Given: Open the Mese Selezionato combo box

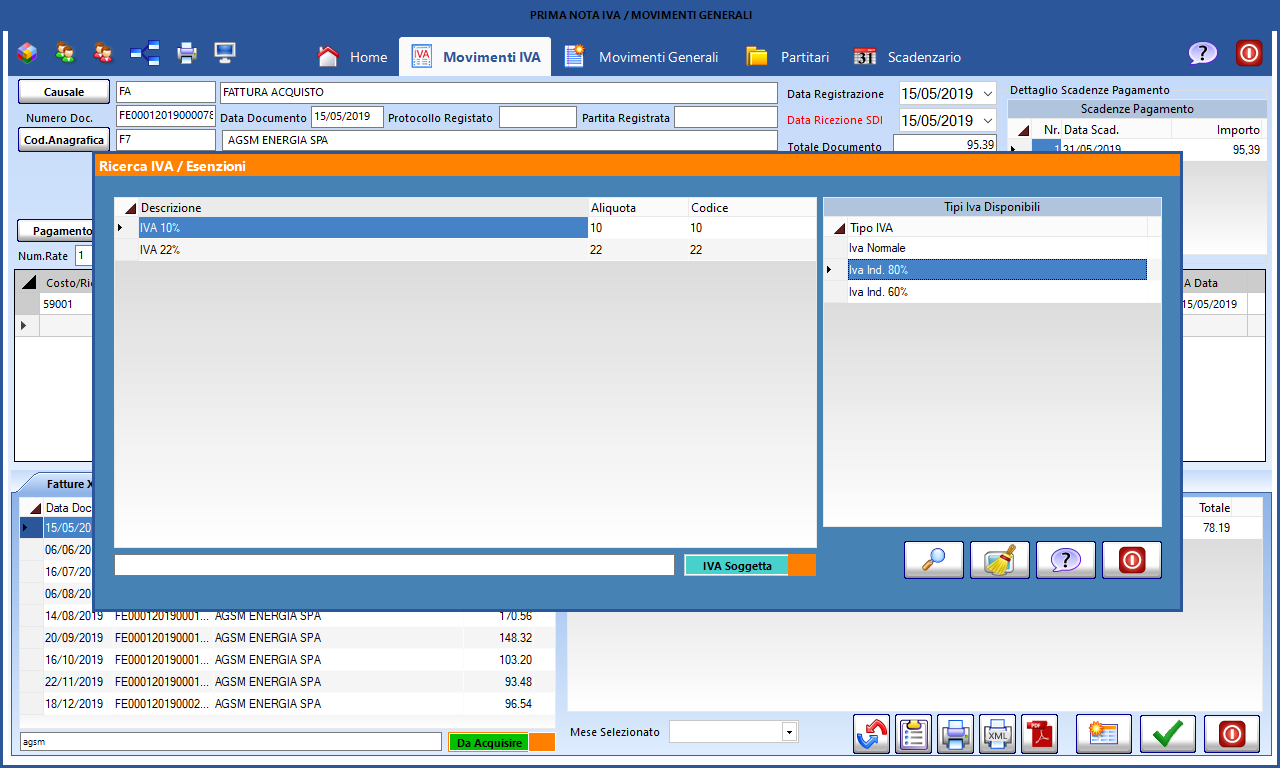Looking at the screenshot, I should tap(790, 732).
